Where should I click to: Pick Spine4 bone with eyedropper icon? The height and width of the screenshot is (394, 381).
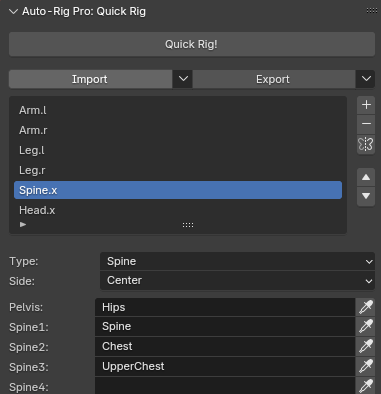(x=365, y=386)
